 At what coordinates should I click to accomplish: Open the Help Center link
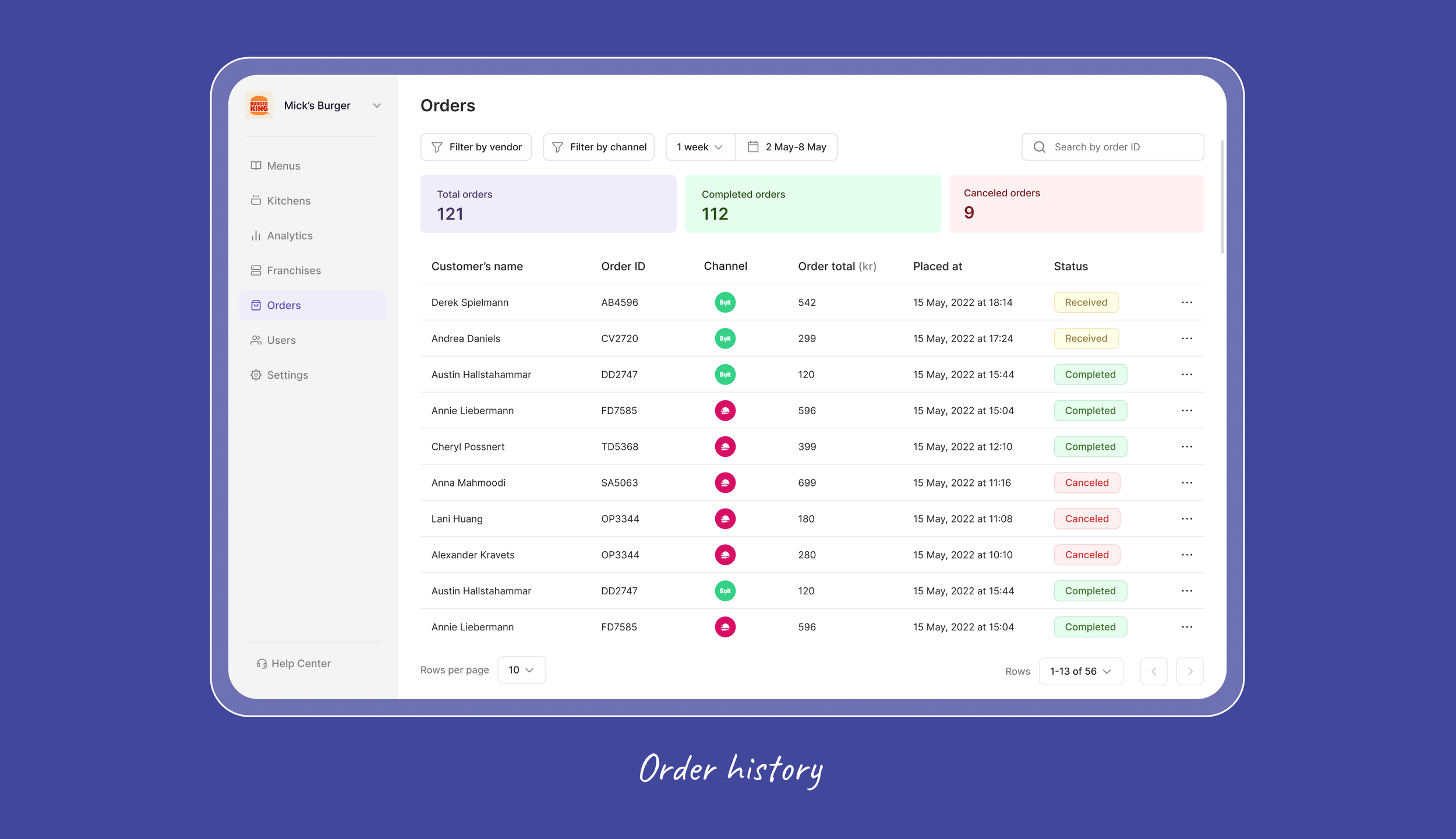(294, 664)
